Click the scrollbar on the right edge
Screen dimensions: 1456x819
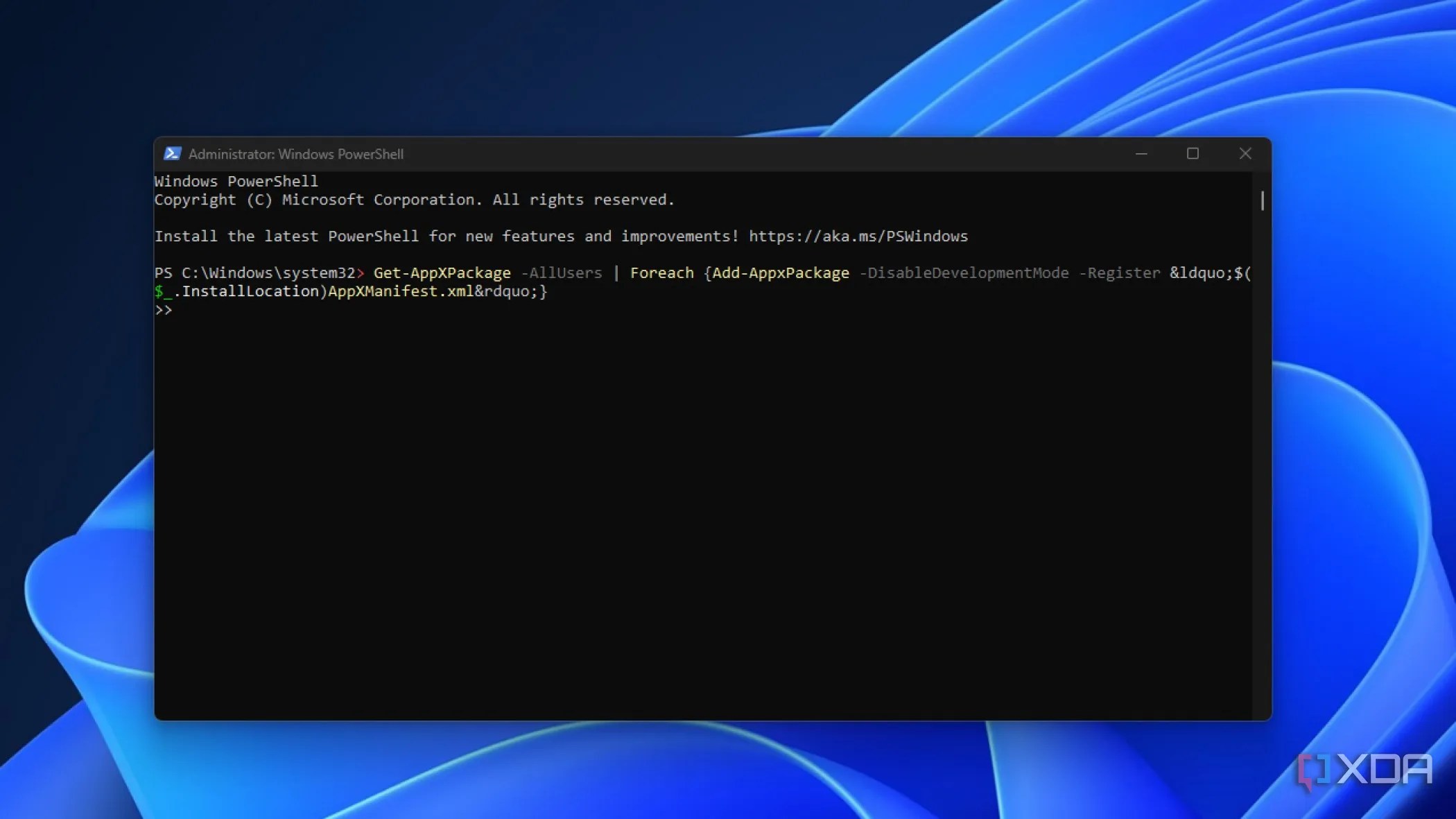(1262, 201)
